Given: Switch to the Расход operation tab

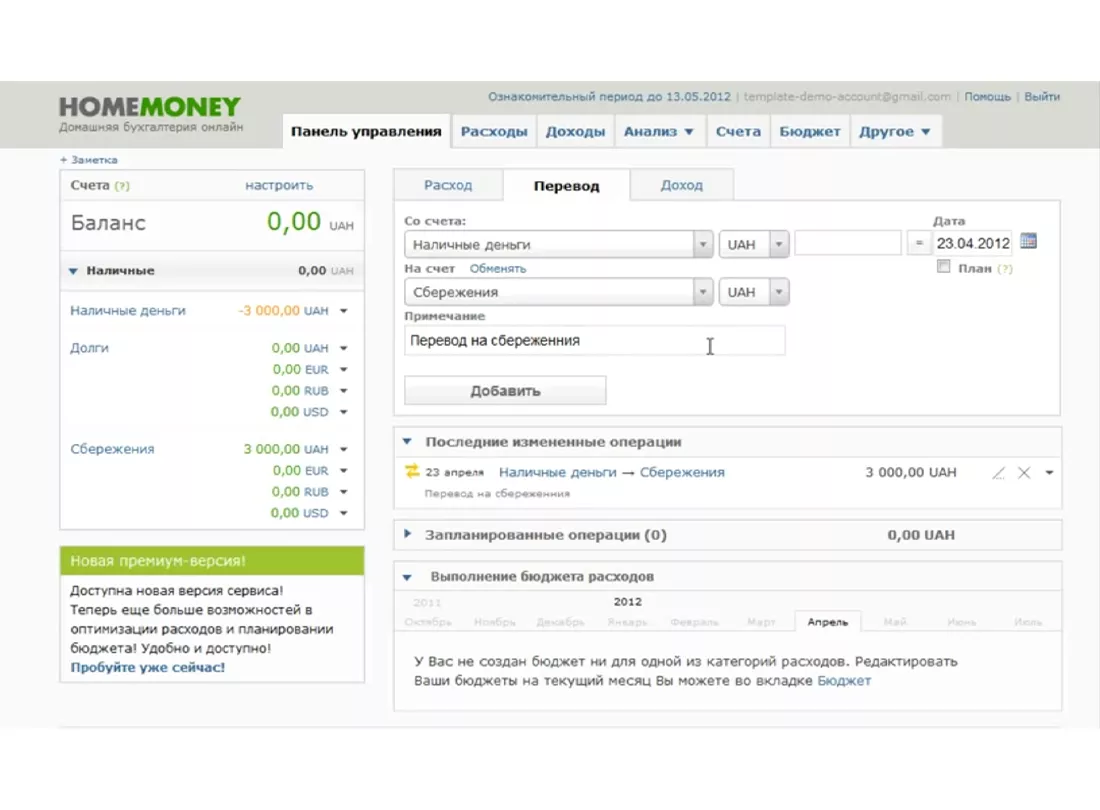Looking at the screenshot, I should (448, 185).
